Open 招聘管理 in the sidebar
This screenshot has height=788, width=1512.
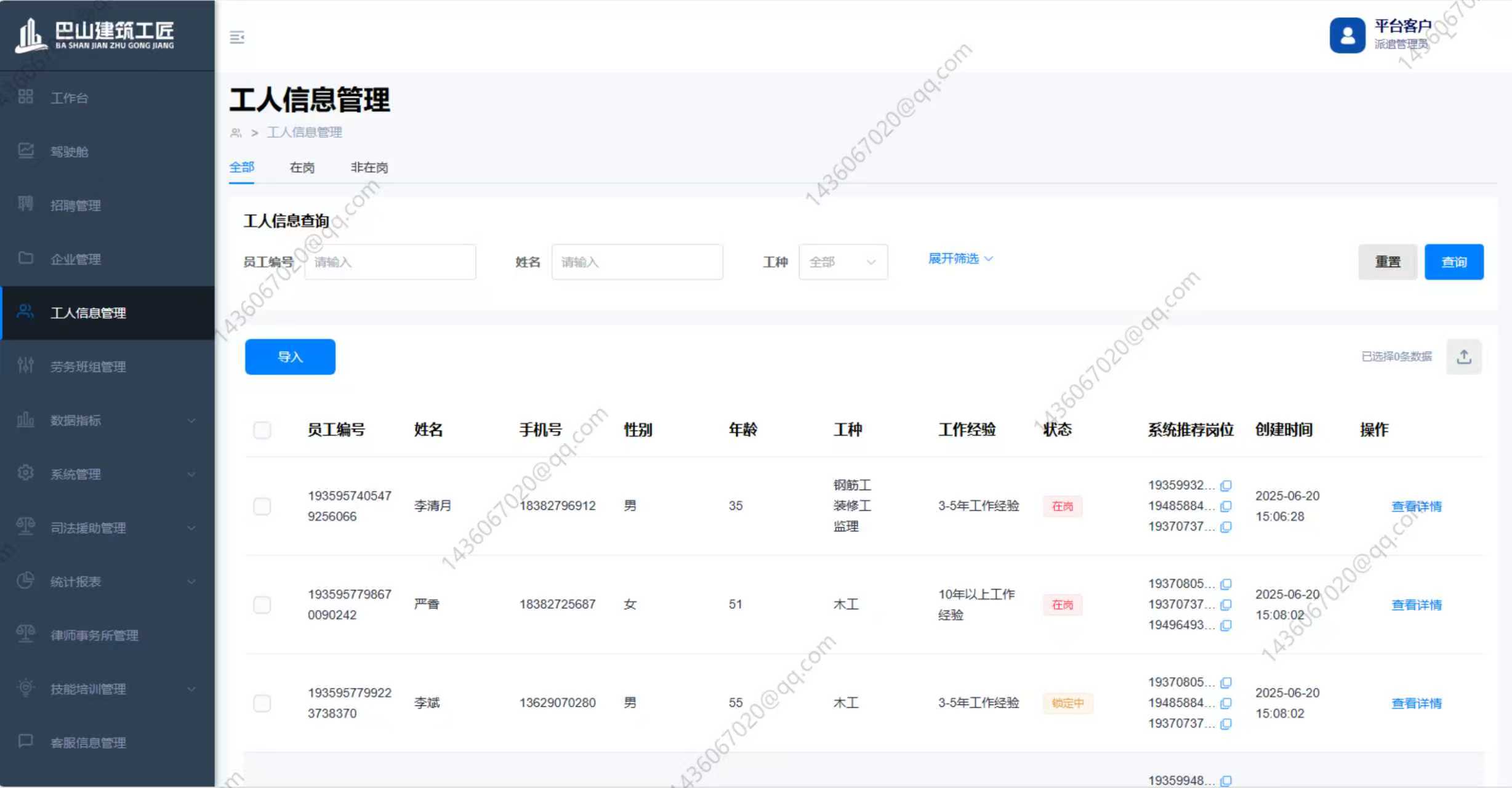pos(75,205)
